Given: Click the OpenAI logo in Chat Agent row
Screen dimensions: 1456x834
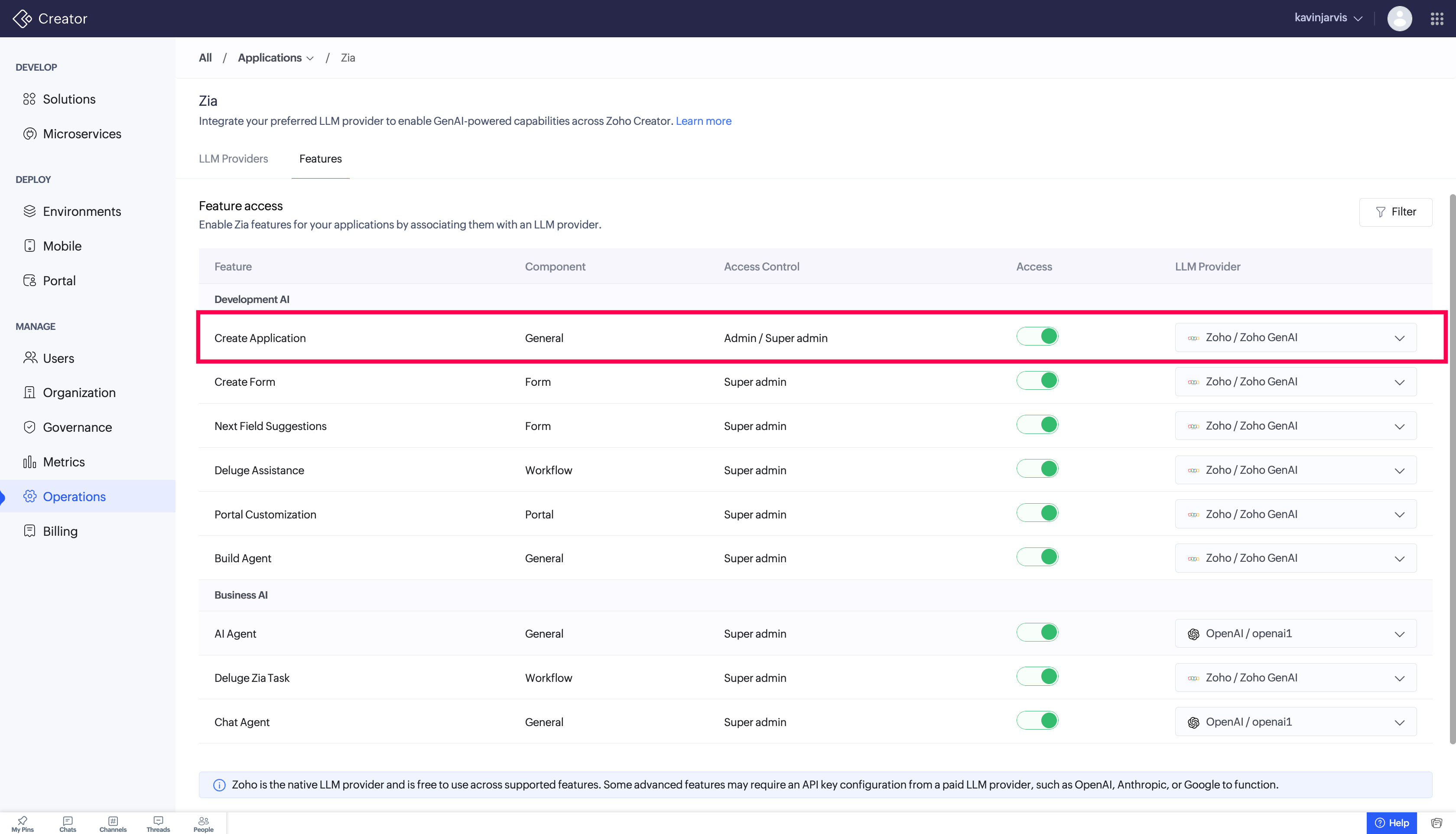Looking at the screenshot, I should pos(1193,722).
